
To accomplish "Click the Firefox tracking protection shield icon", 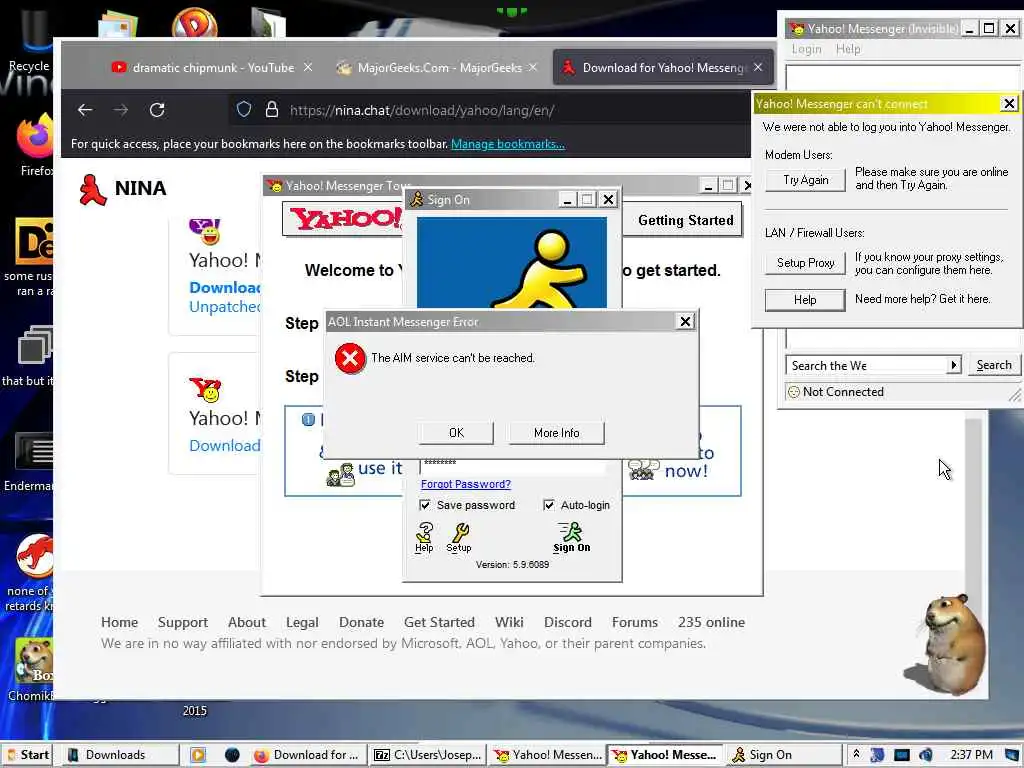I will click(x=244, y=109).
